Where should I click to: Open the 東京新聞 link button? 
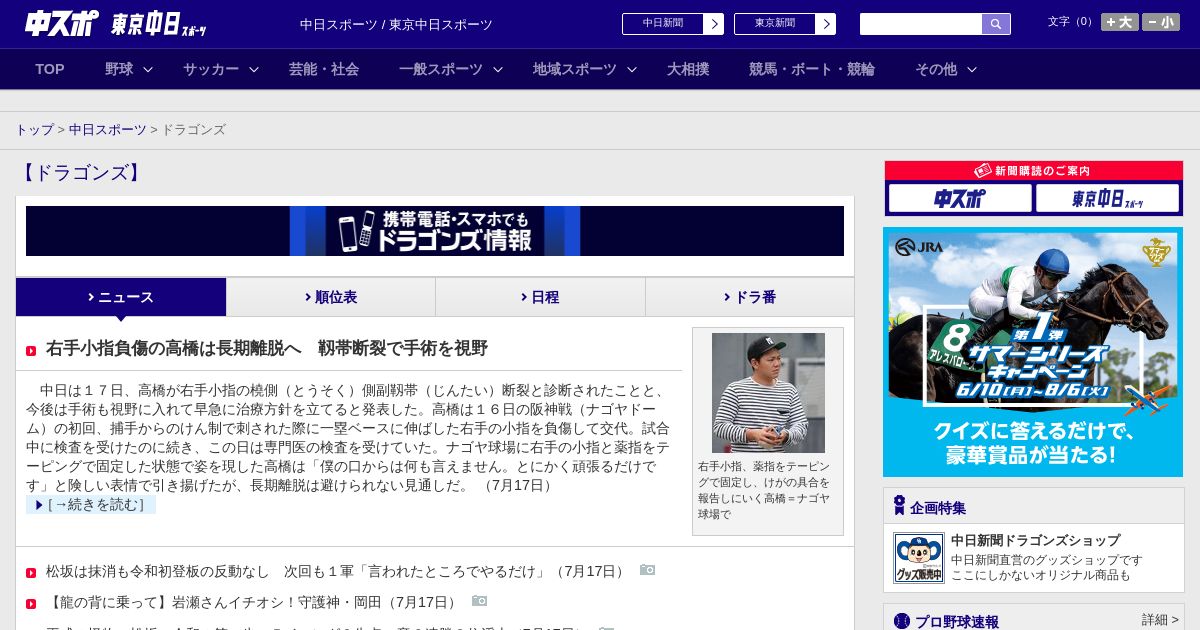[785, 24]
